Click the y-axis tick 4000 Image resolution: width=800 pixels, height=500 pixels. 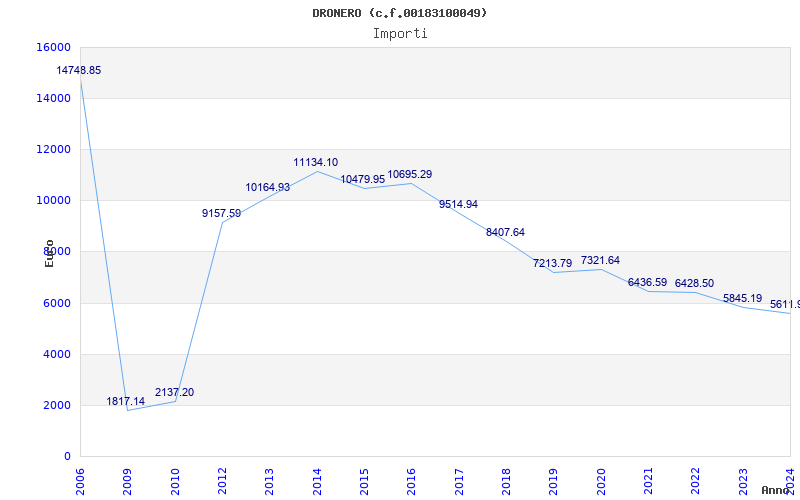coord(57,354)
